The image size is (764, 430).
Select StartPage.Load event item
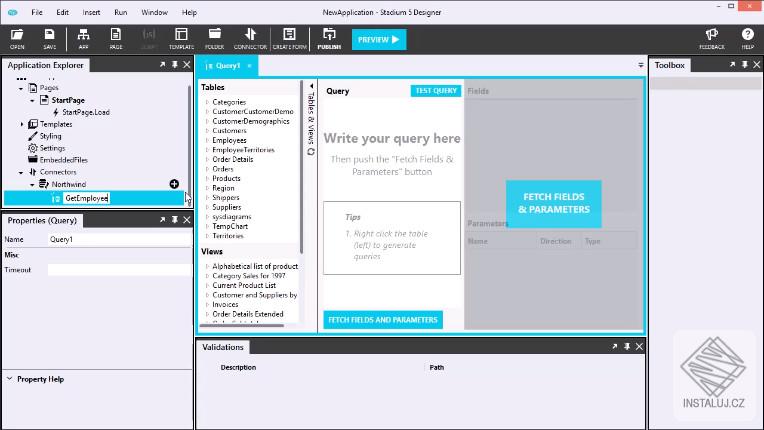(x=86, y=112)
